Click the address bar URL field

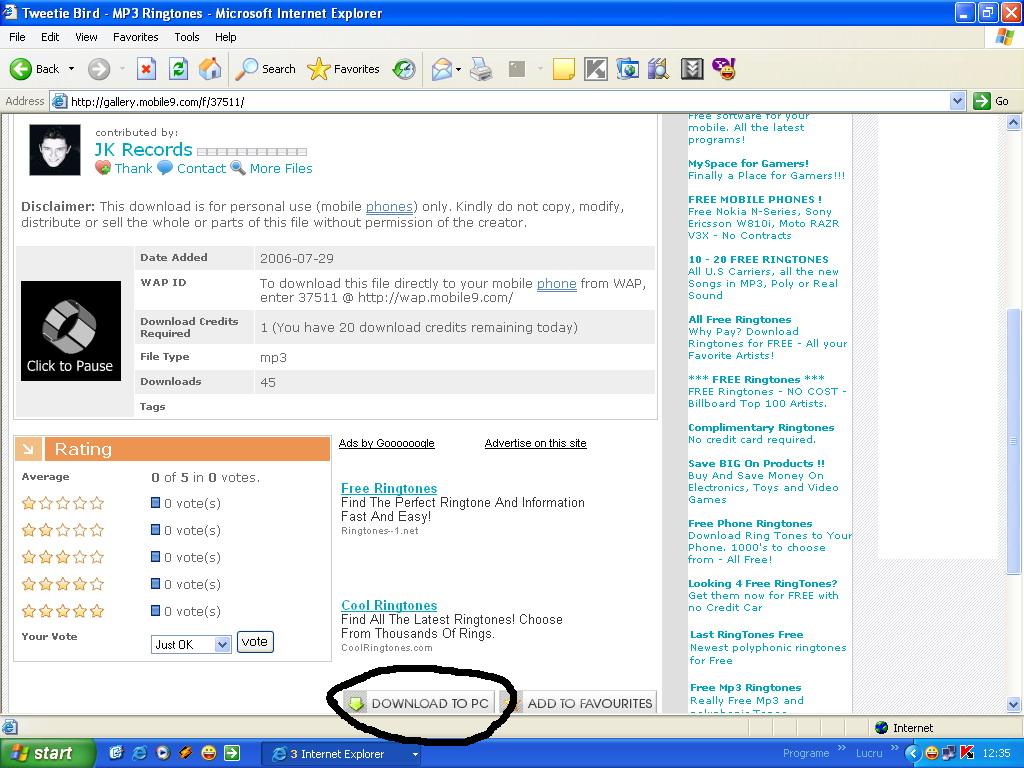[x=500, y=101]
